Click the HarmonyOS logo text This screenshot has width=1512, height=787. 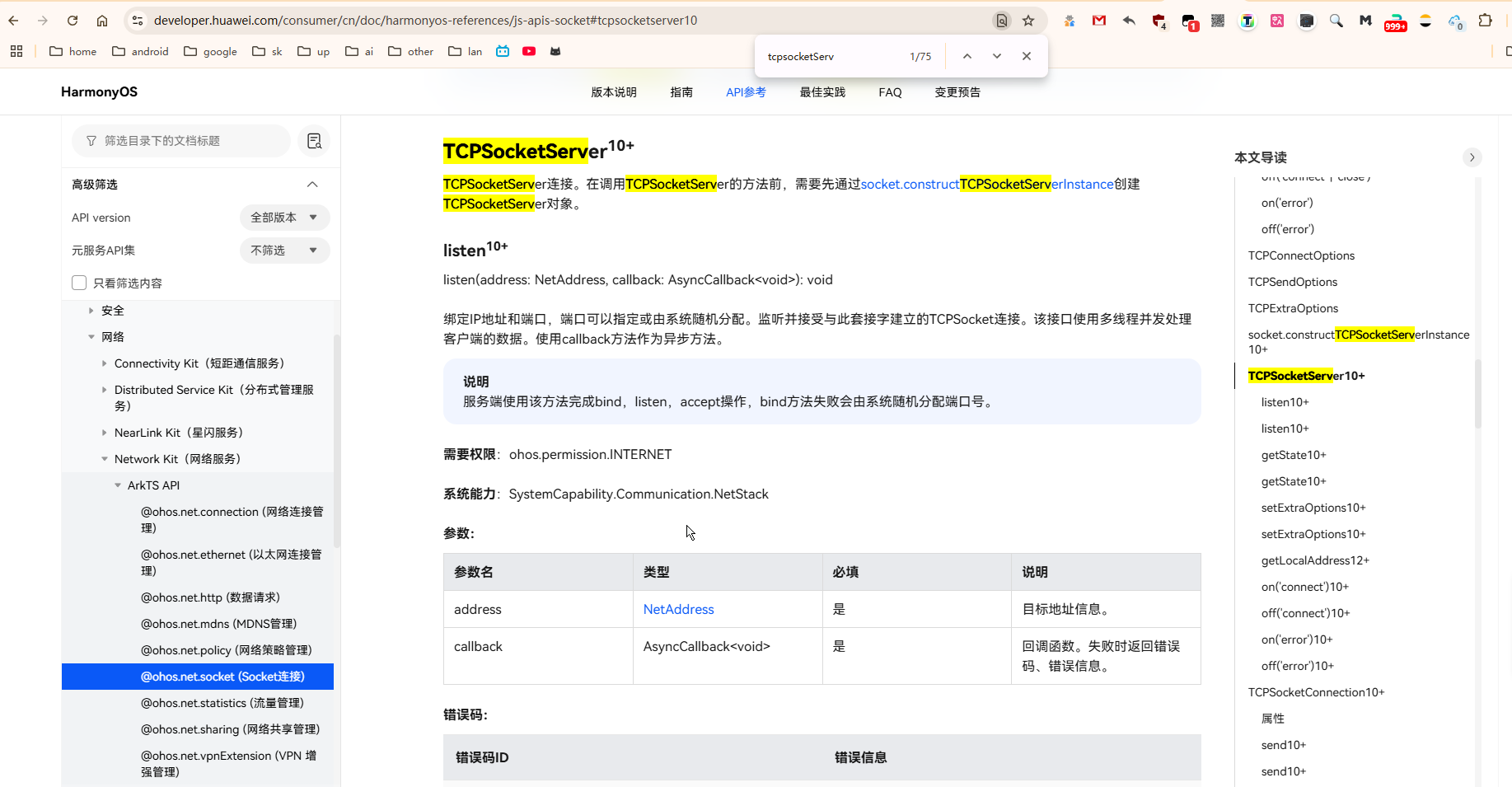tap(99, 92)
